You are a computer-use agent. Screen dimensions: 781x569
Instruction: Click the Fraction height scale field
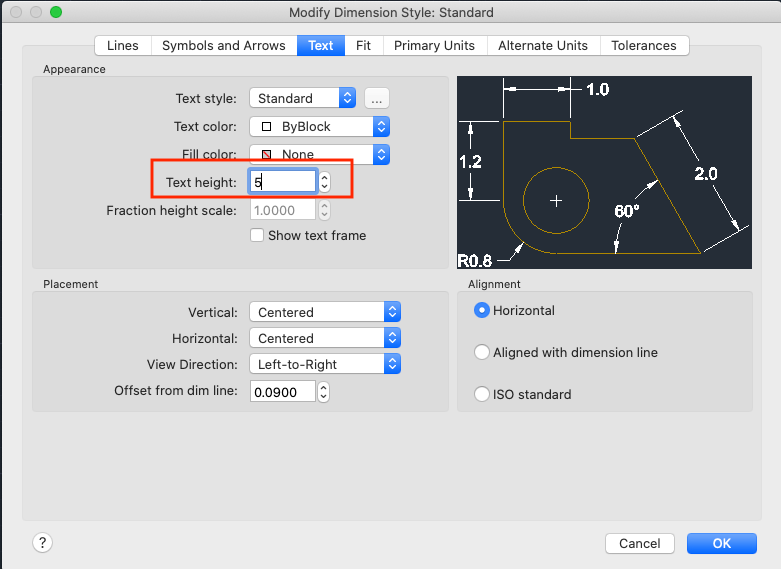click(x=282, y=210)
